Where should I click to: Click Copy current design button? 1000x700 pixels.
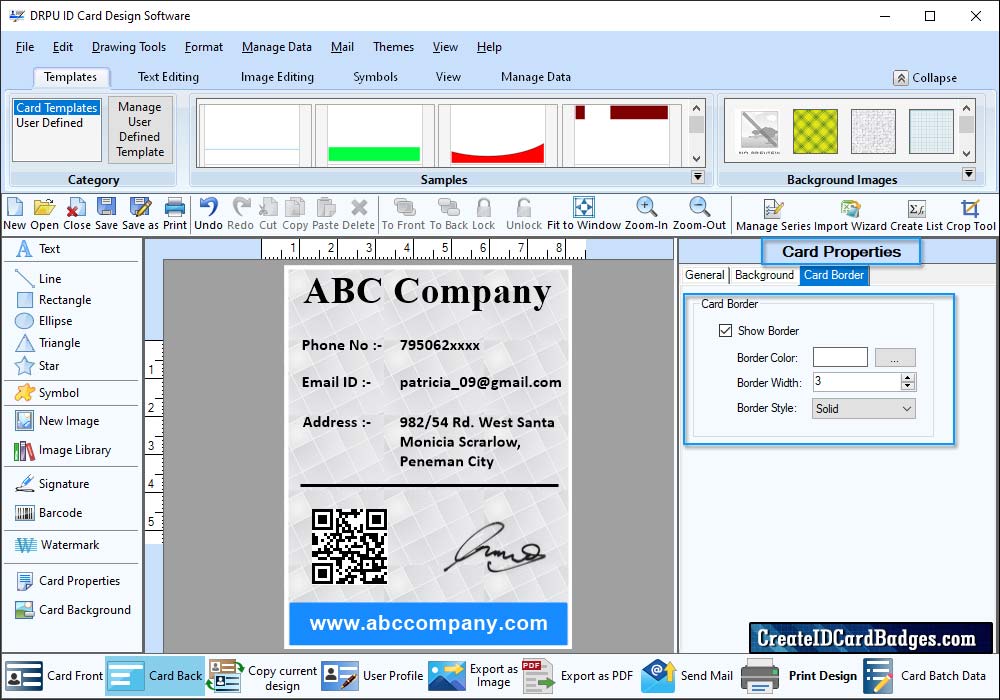tap(262, 677)
